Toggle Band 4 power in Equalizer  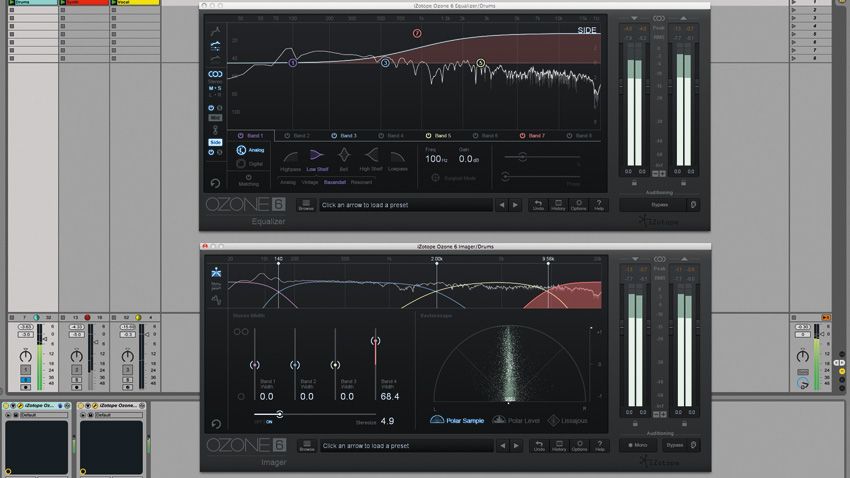click(381, 135)
